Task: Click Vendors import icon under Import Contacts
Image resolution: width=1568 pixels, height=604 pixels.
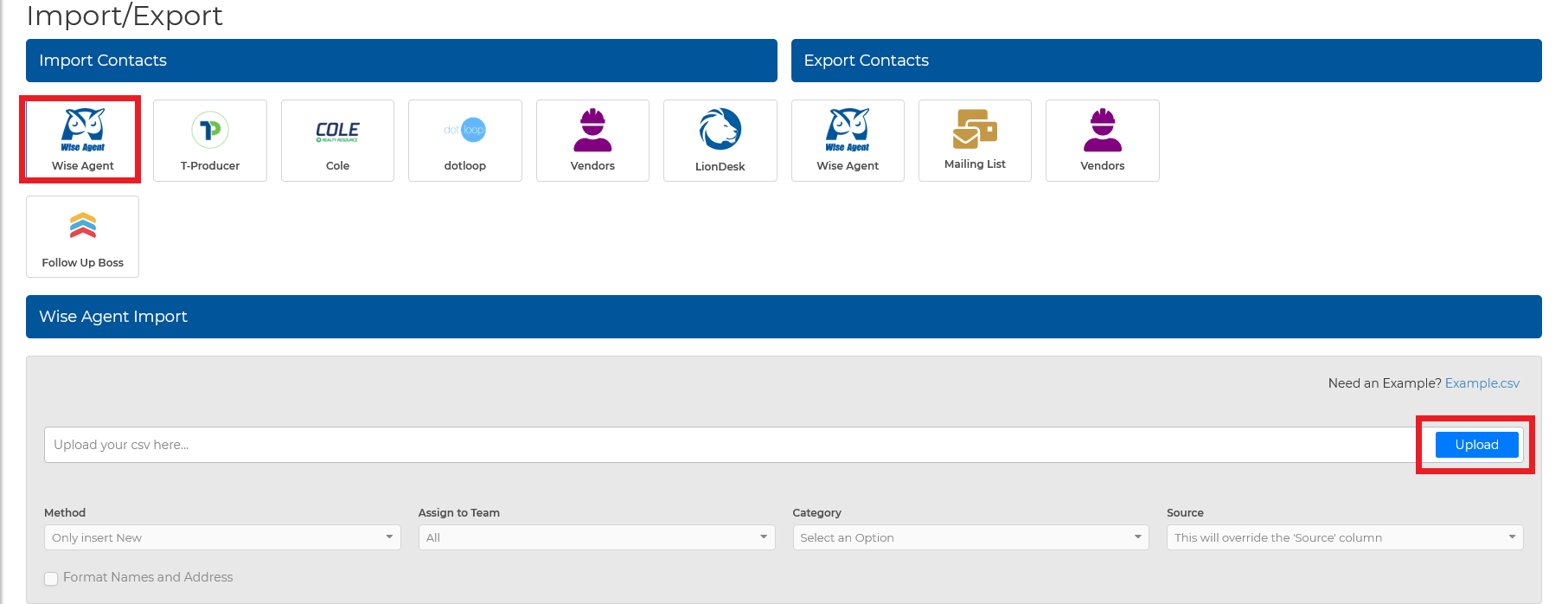Action: pyautogui.click(x=592, y=140)
